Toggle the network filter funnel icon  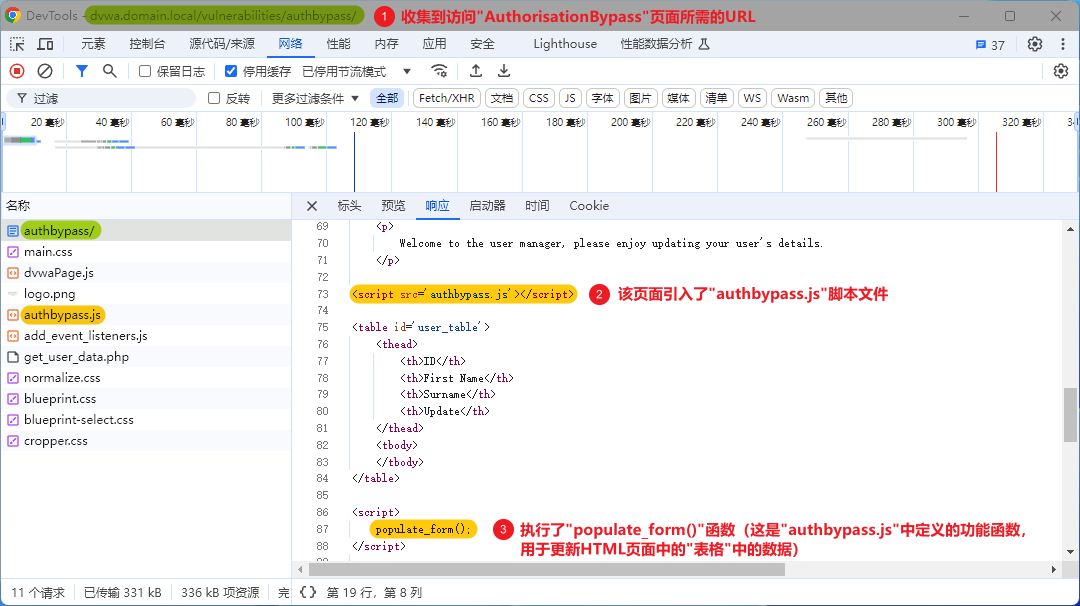81,71
